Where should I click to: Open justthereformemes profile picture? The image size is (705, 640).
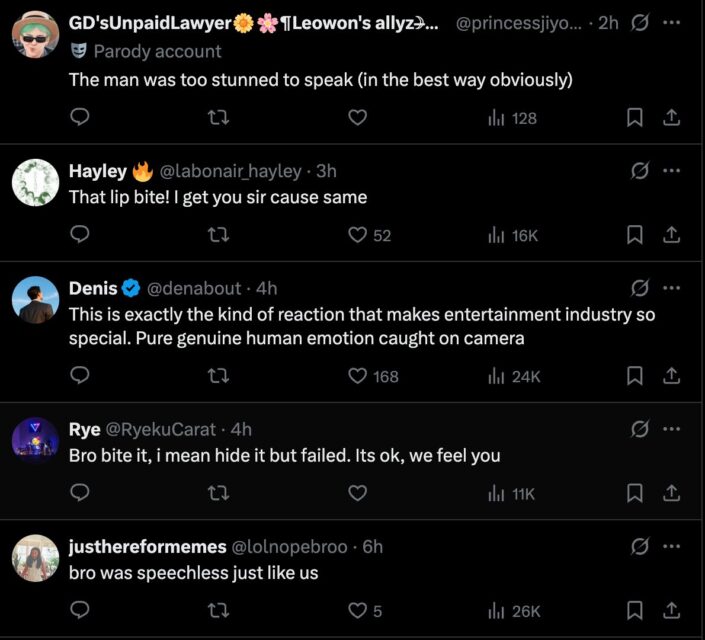click(x=36, y=558)
